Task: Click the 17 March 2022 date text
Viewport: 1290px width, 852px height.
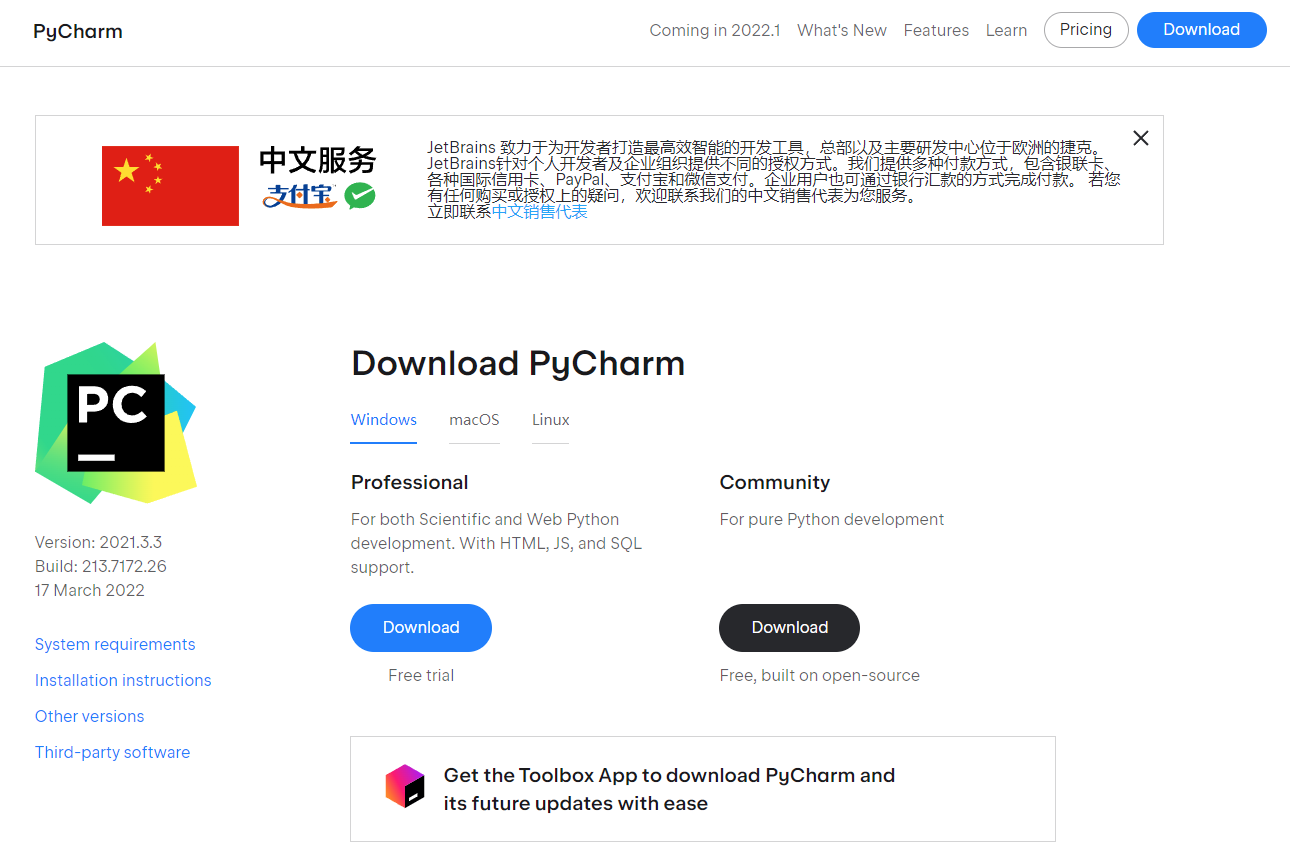Action: click(90, 591)
